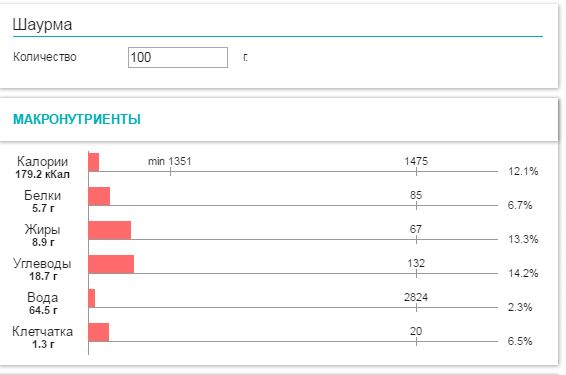
Task: Click the min 1351 marker on Калории line
Action: [170, 161]
